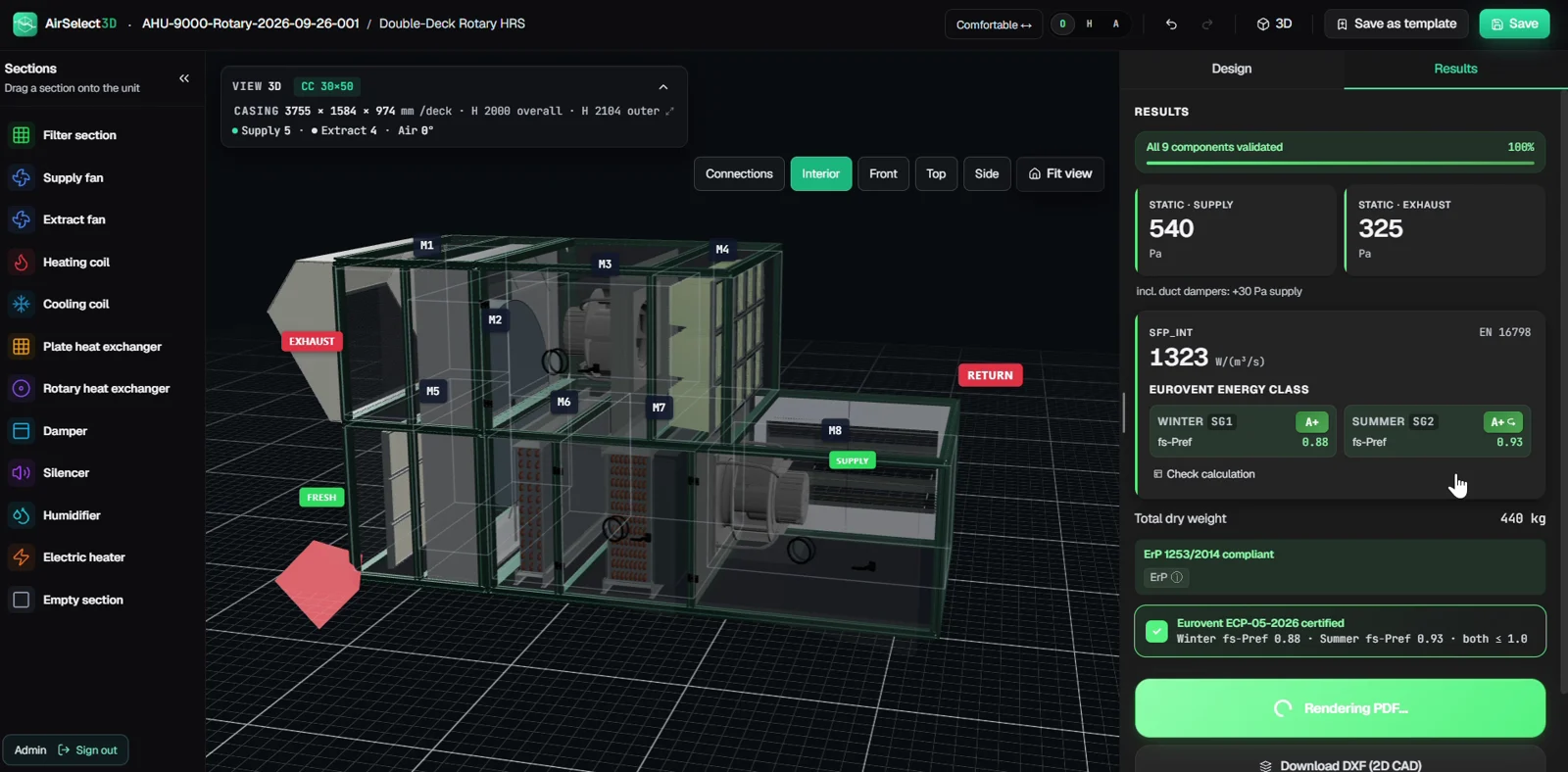Collapse the VIEW 3D info panel
This screenshot has height=772, width=1568.
[663, 87]
